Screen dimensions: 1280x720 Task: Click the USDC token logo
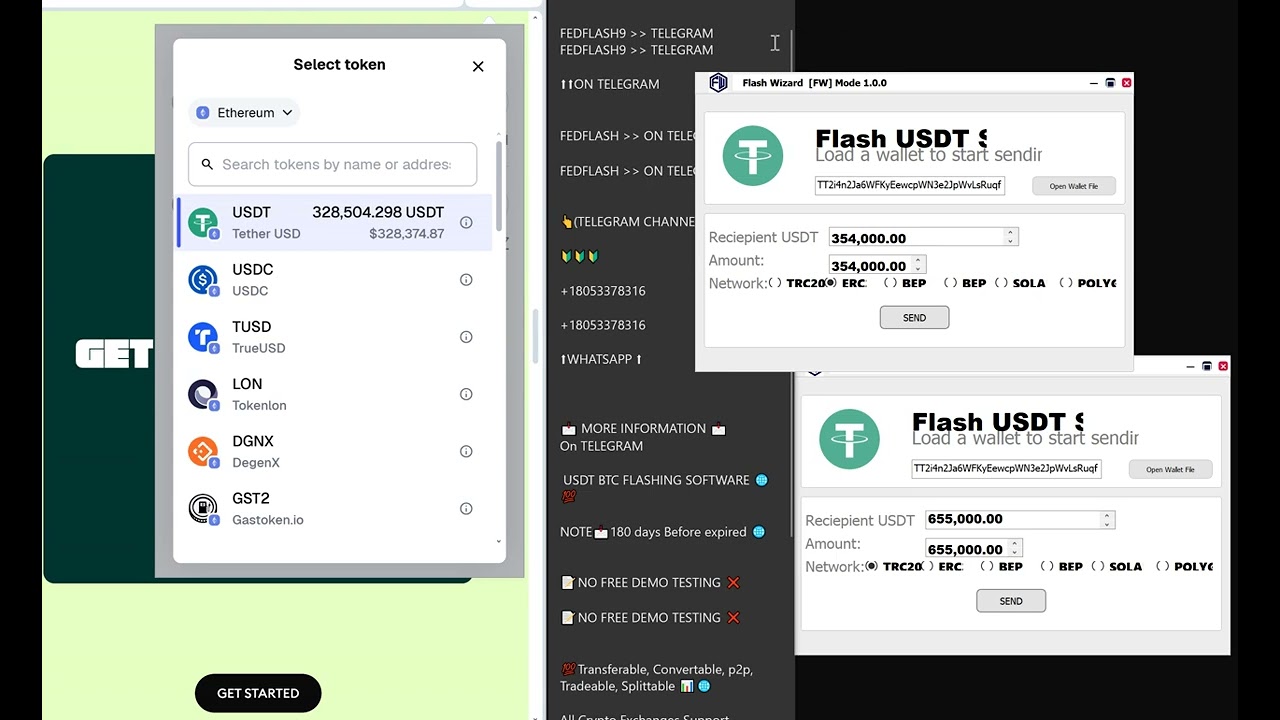tap(203, 280)
